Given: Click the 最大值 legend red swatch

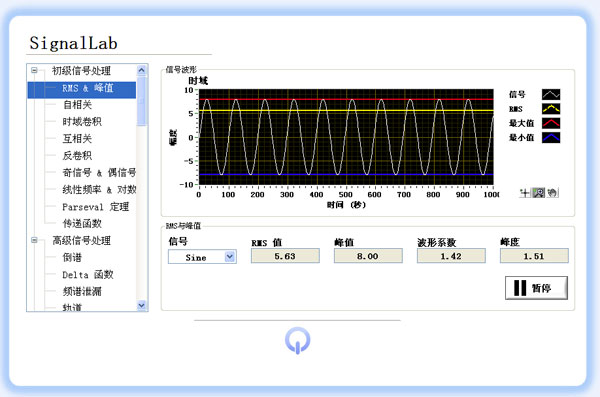Looking at the screenshot, I should (x=551, y=123).
